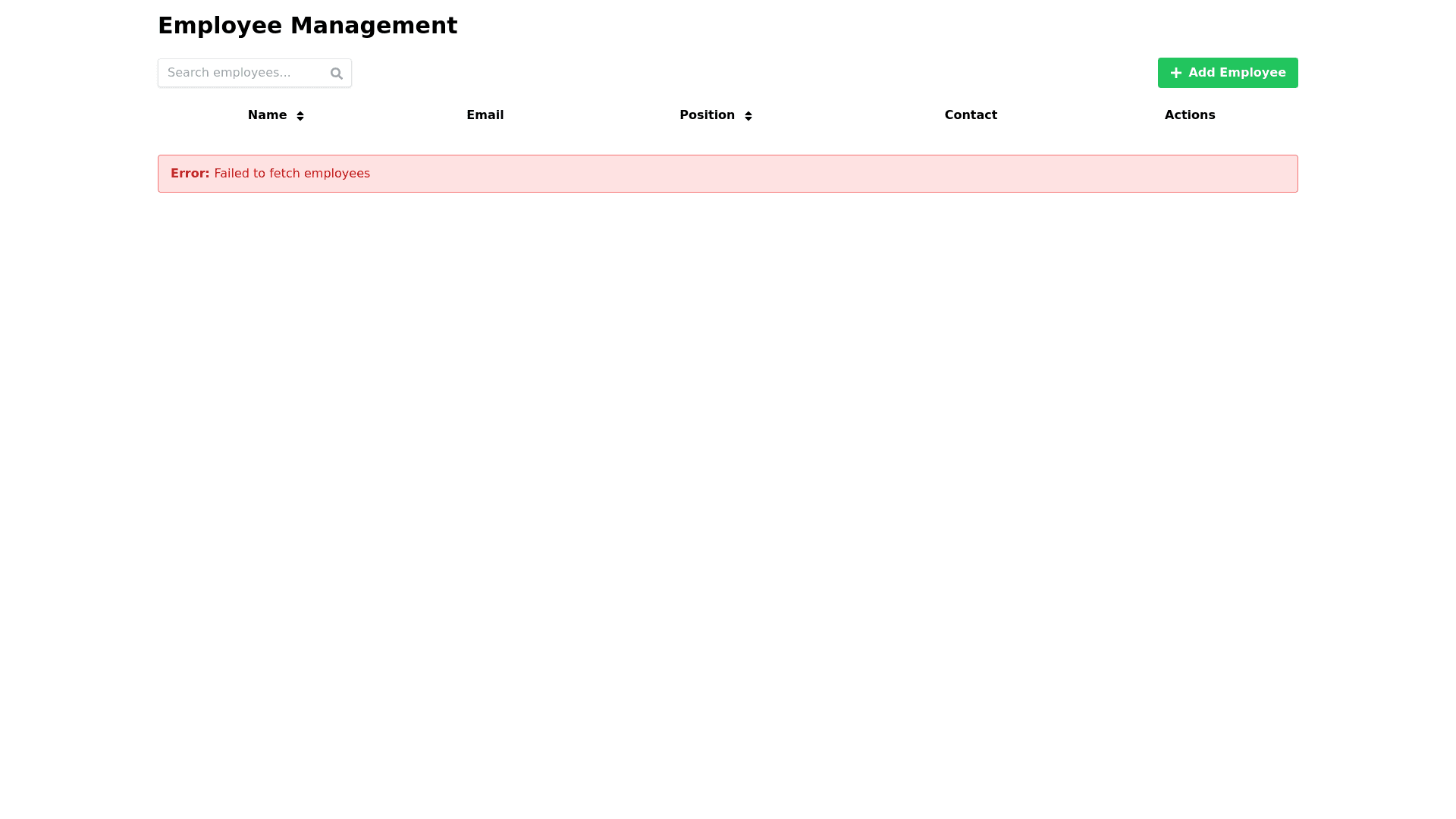Click the sort arrows beside Name
The width and height of the screenshot is (1456, 819).
300,116
